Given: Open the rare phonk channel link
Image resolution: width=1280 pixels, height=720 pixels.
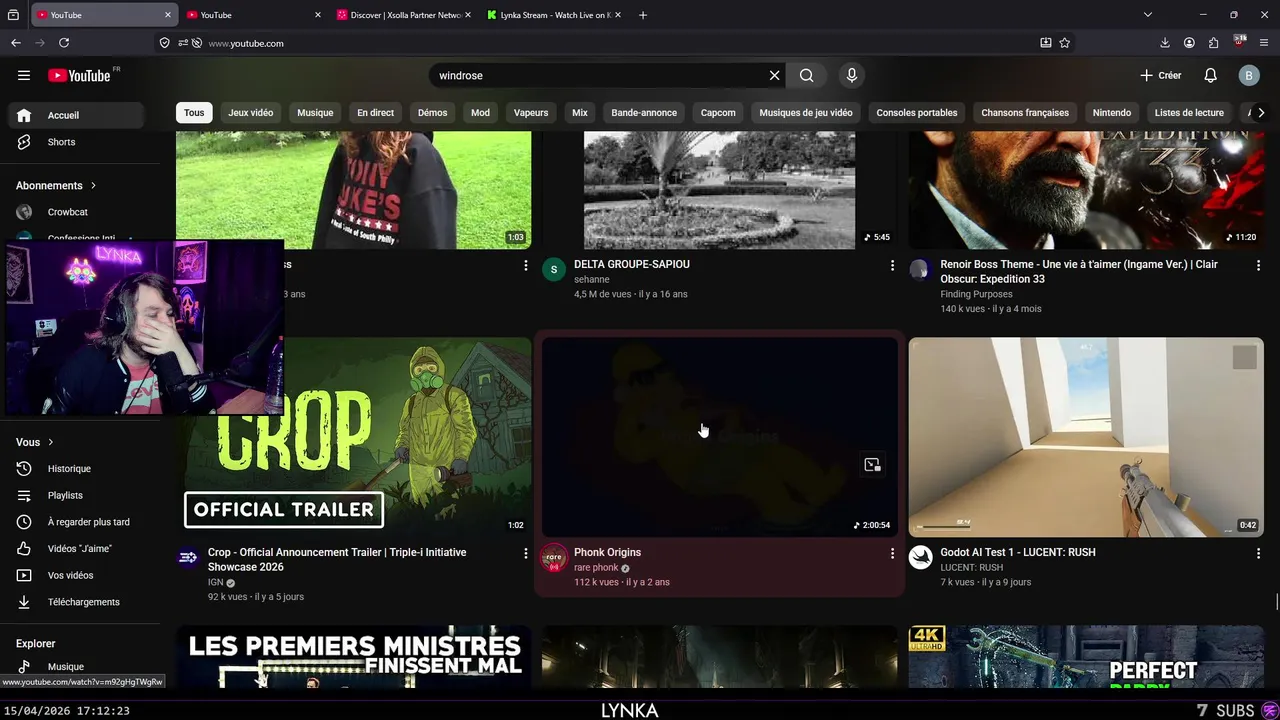Looking at the screenshot, I should [596, 568].
